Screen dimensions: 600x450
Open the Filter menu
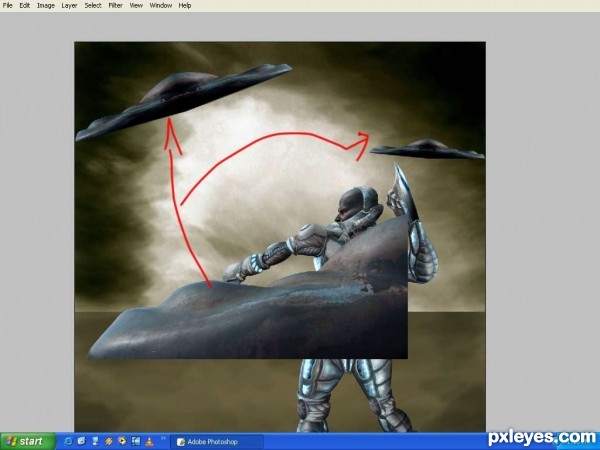[115, 5]
